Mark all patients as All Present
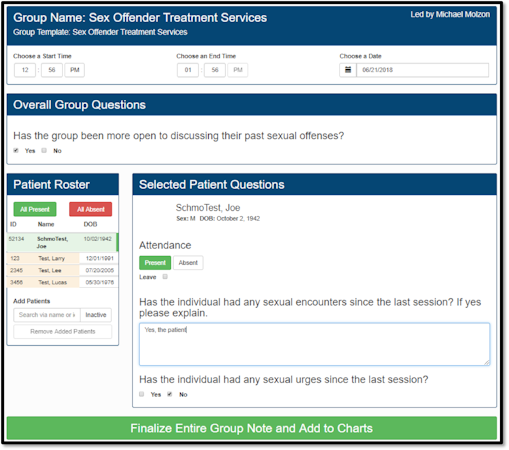The width and height of the screenshot is (509, 450). coord(35,209)
